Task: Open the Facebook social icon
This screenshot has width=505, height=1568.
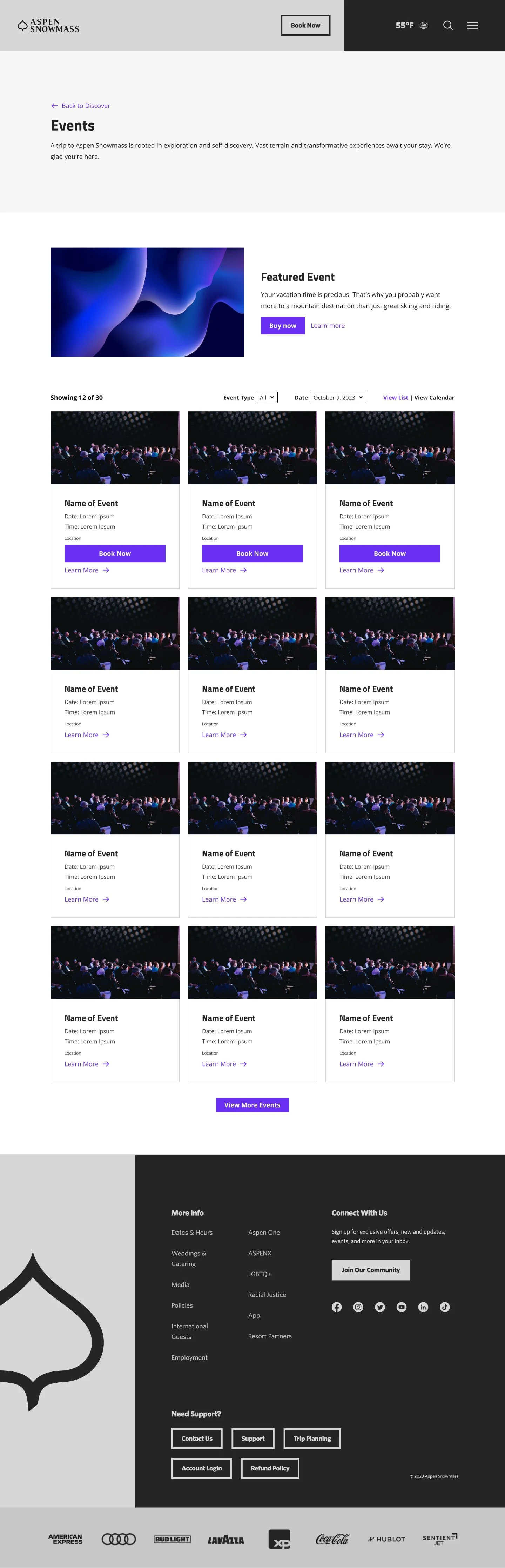Action: [336, 1307]
